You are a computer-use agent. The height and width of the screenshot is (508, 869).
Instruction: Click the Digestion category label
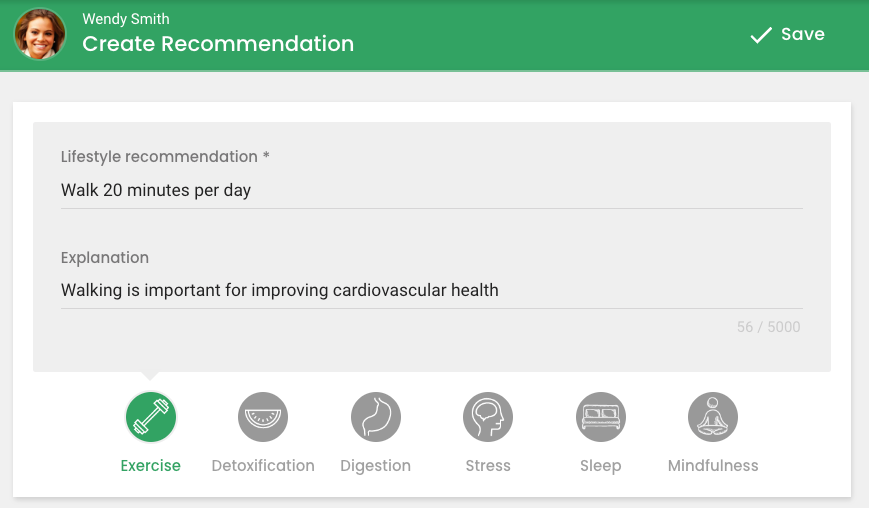[x=376, y=466]
